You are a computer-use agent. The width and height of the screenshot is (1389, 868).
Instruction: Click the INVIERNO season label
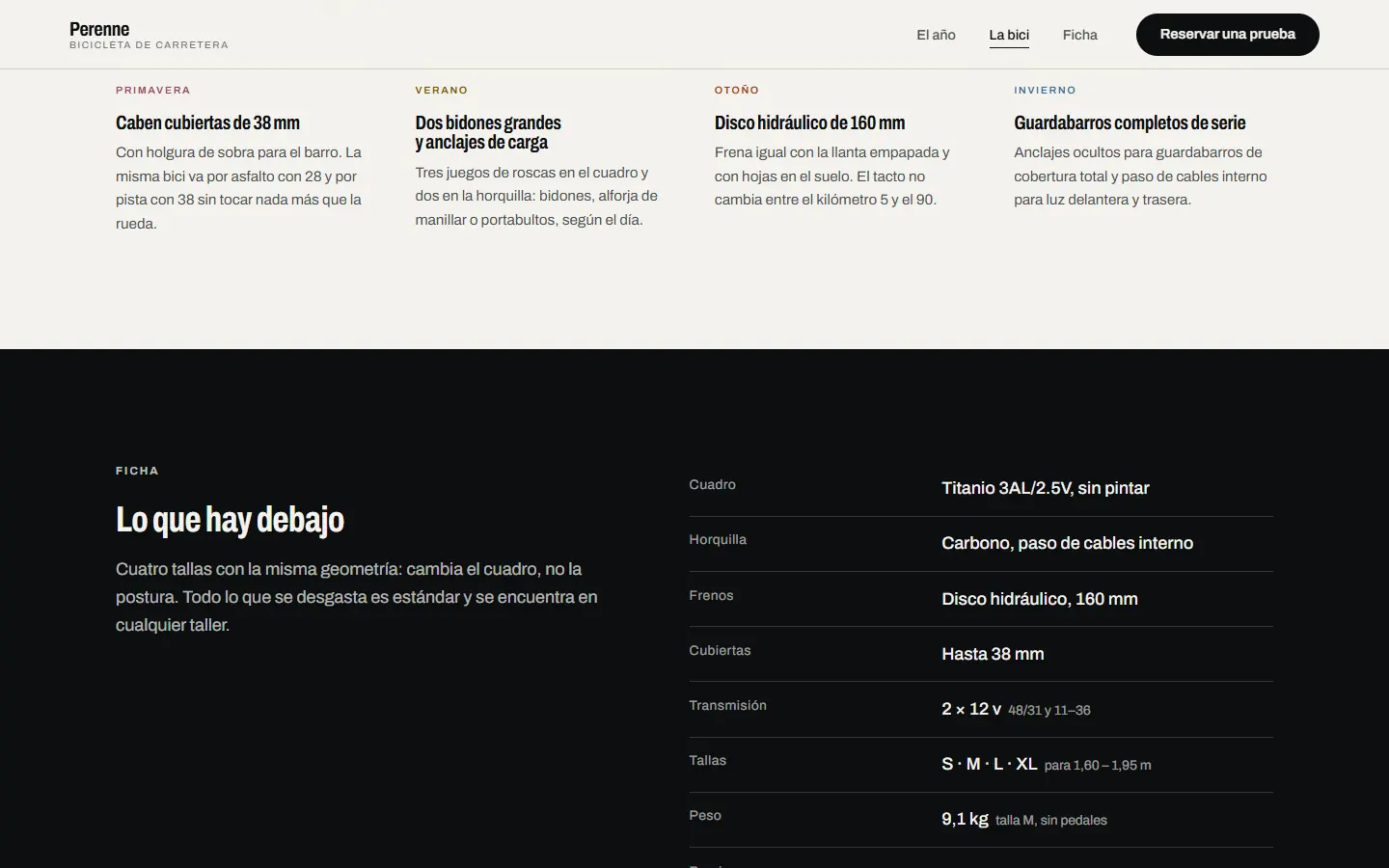[1045, 91]
